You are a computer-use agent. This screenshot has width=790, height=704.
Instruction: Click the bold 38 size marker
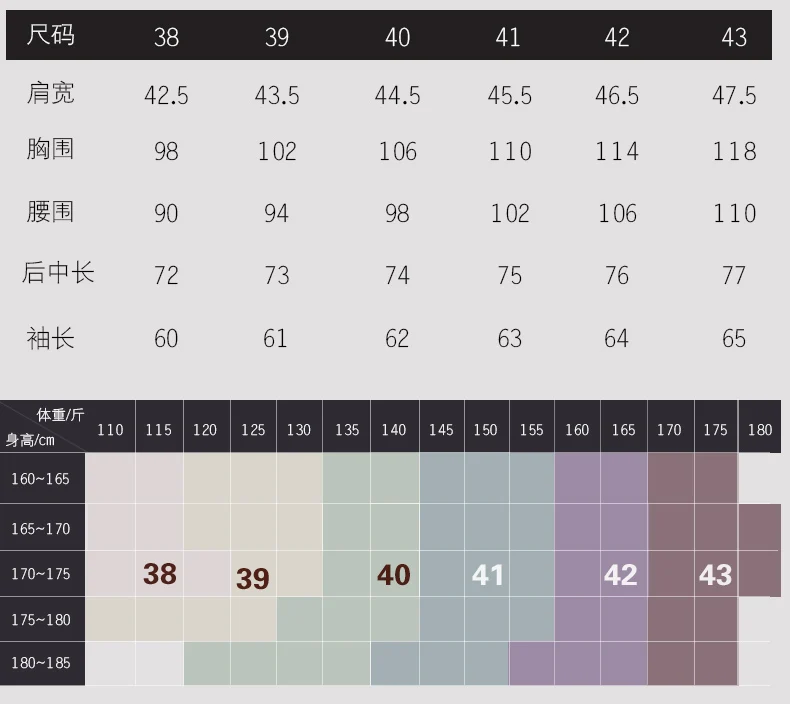(160, 574)
